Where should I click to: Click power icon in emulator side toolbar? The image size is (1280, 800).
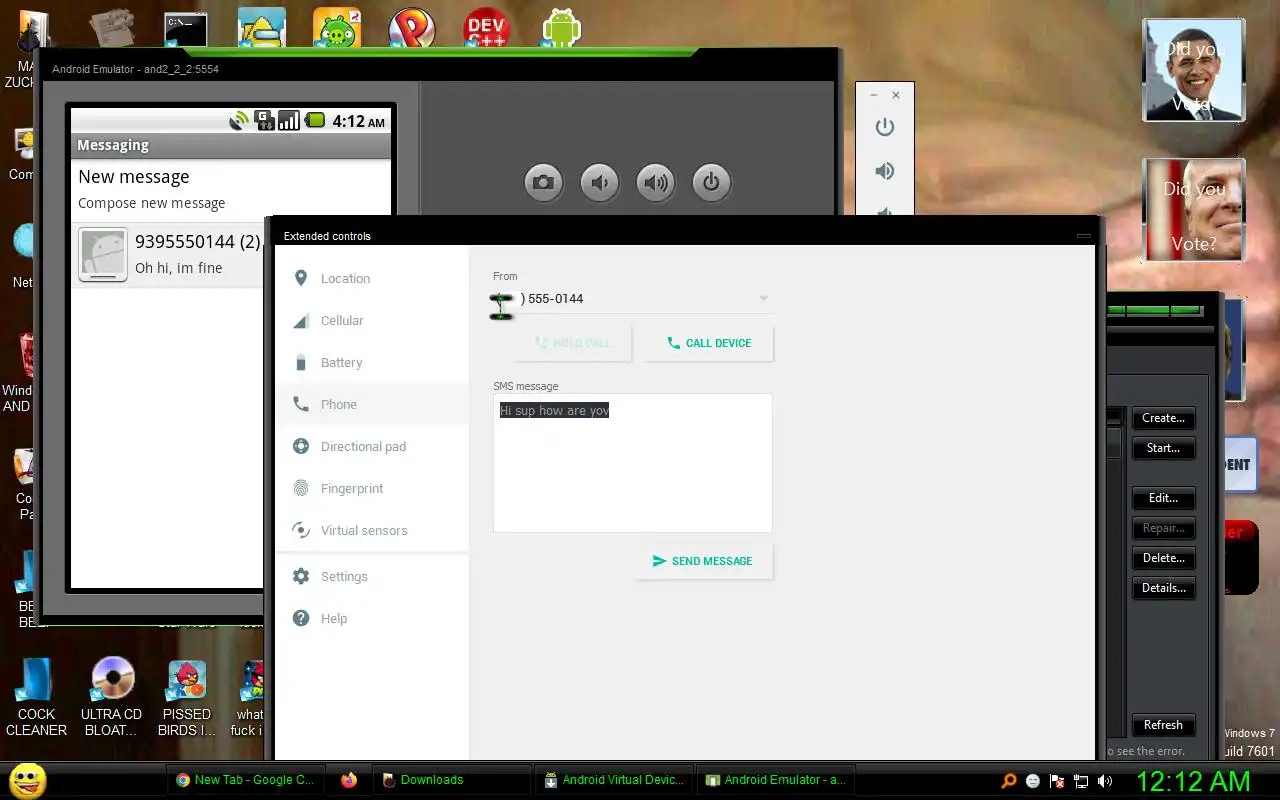884,127
